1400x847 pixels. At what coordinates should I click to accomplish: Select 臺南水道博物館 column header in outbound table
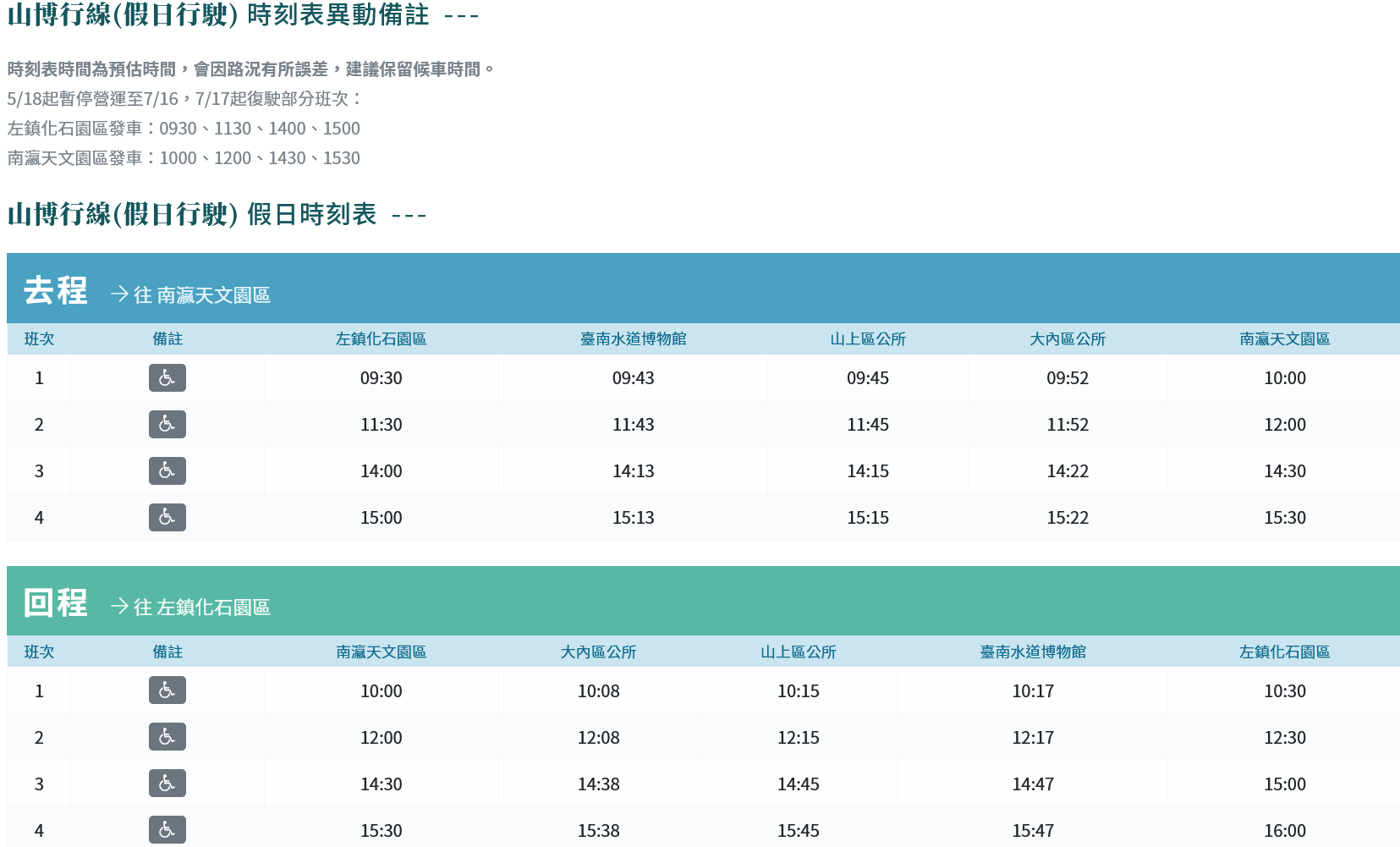point(633,339)
